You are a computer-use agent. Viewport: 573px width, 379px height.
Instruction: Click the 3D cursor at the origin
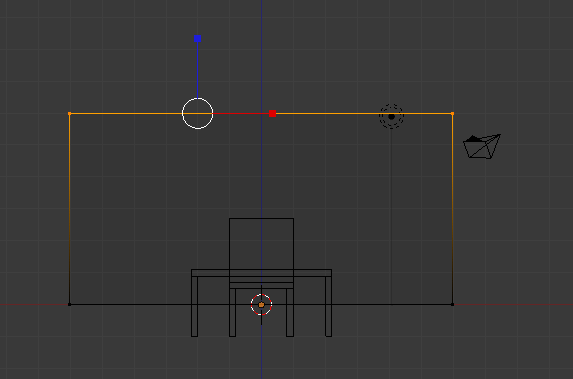click(261, 304)
